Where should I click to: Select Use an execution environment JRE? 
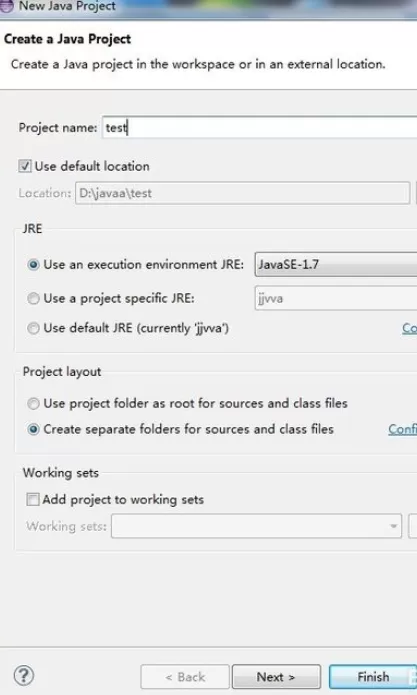(x=33, y=265)
